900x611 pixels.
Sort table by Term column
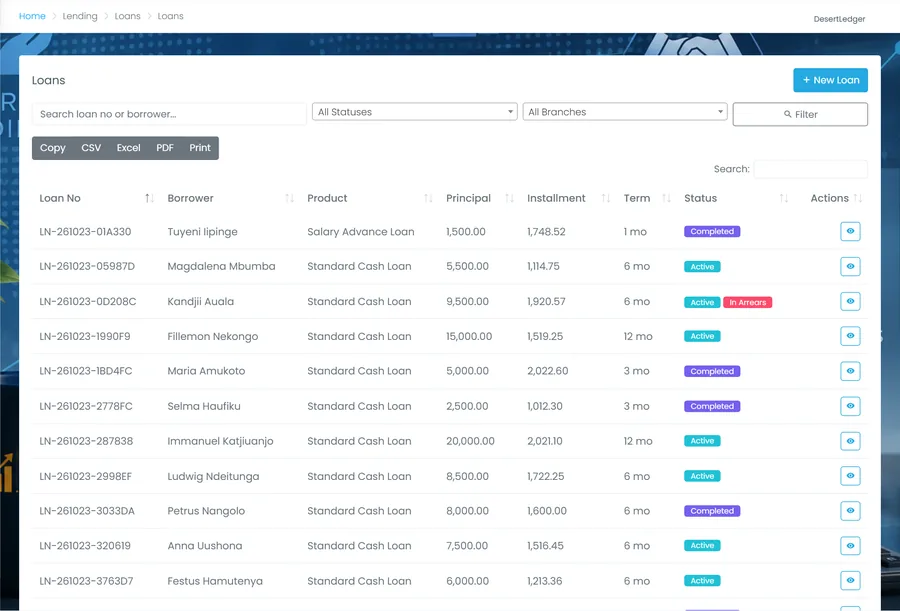(647, 198)
